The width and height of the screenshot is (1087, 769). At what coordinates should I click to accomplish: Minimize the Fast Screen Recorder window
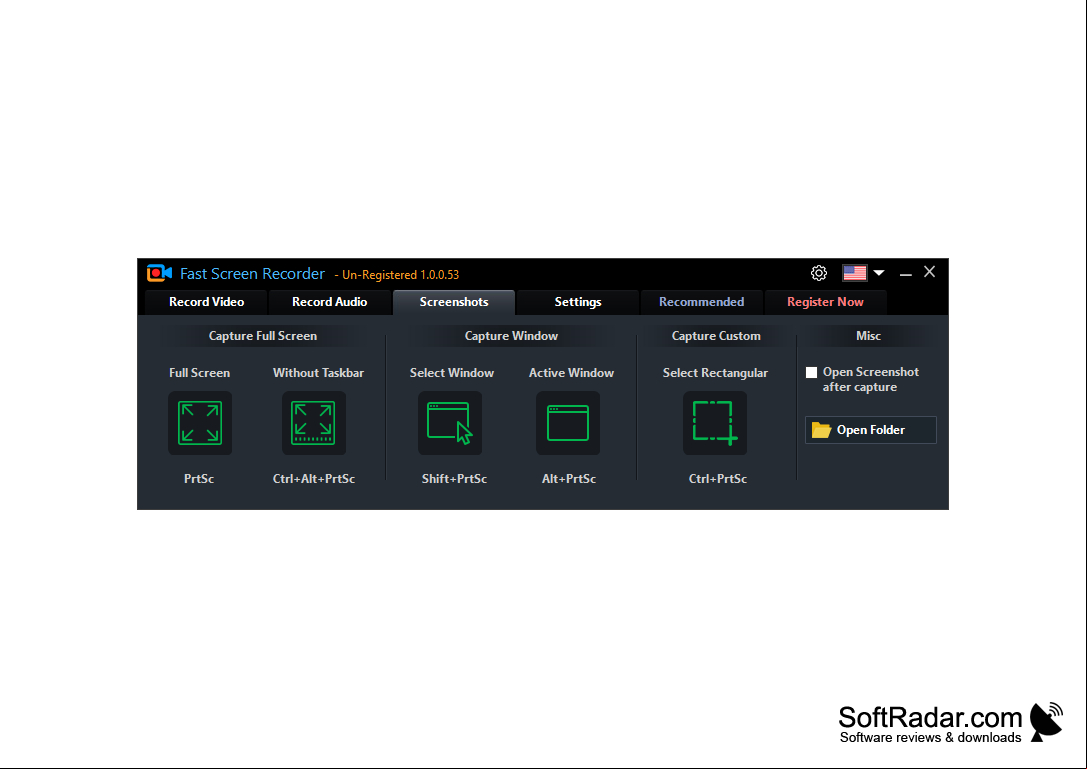905,274
